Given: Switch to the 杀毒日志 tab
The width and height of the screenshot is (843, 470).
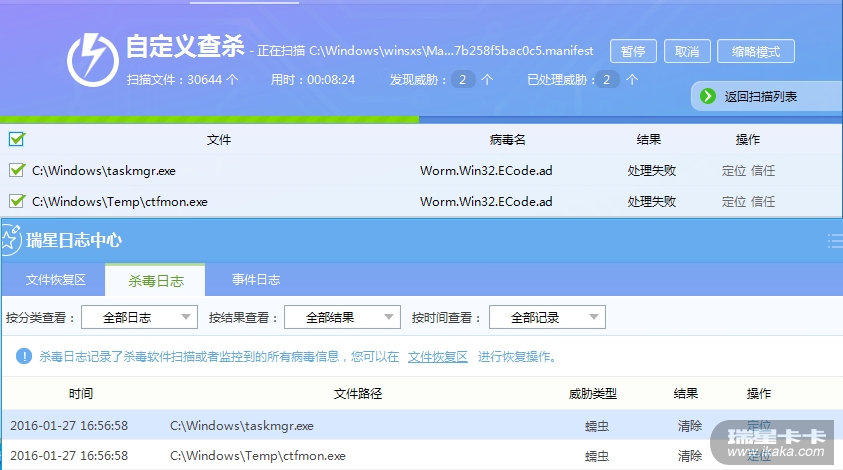Looking at the screenshot, I should tap(155, 280).
